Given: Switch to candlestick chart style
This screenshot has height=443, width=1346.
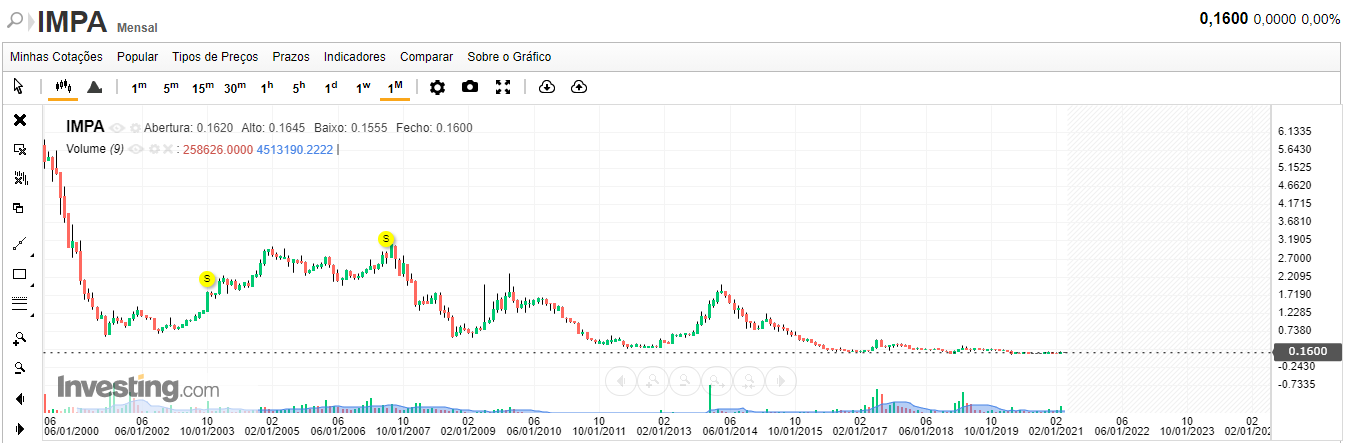Looking at the screenshot, I should [63, 87].
